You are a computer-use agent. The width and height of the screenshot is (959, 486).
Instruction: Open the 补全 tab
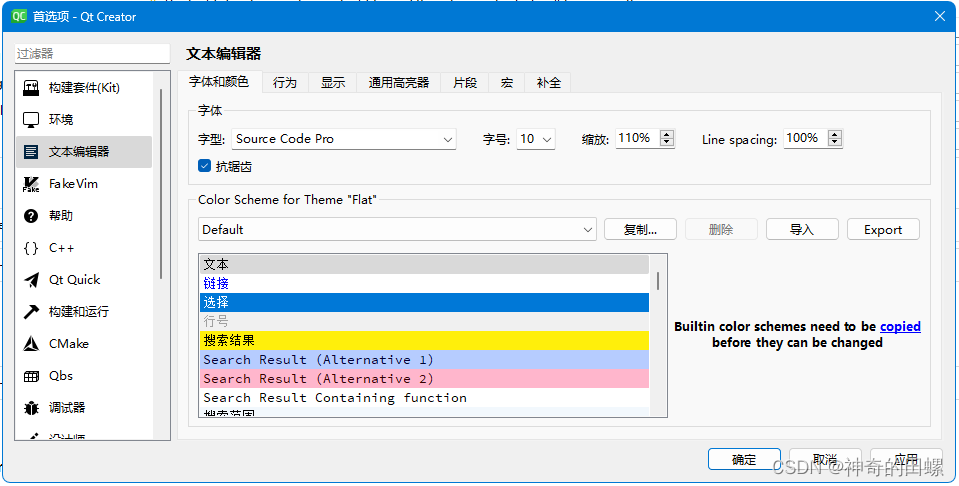pos(548,83)
